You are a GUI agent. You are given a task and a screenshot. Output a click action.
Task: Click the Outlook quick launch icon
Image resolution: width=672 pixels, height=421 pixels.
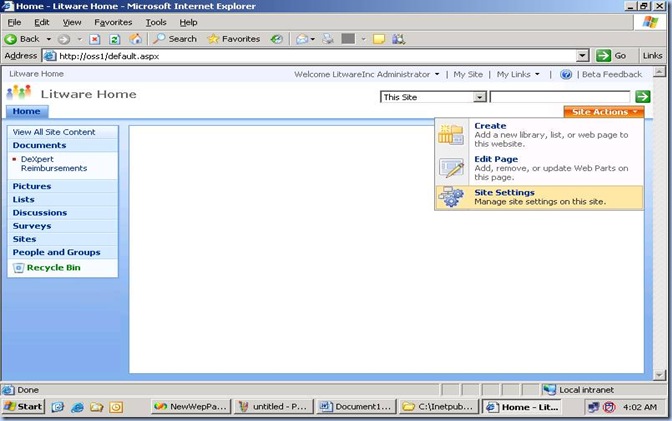tap(116, 407)
